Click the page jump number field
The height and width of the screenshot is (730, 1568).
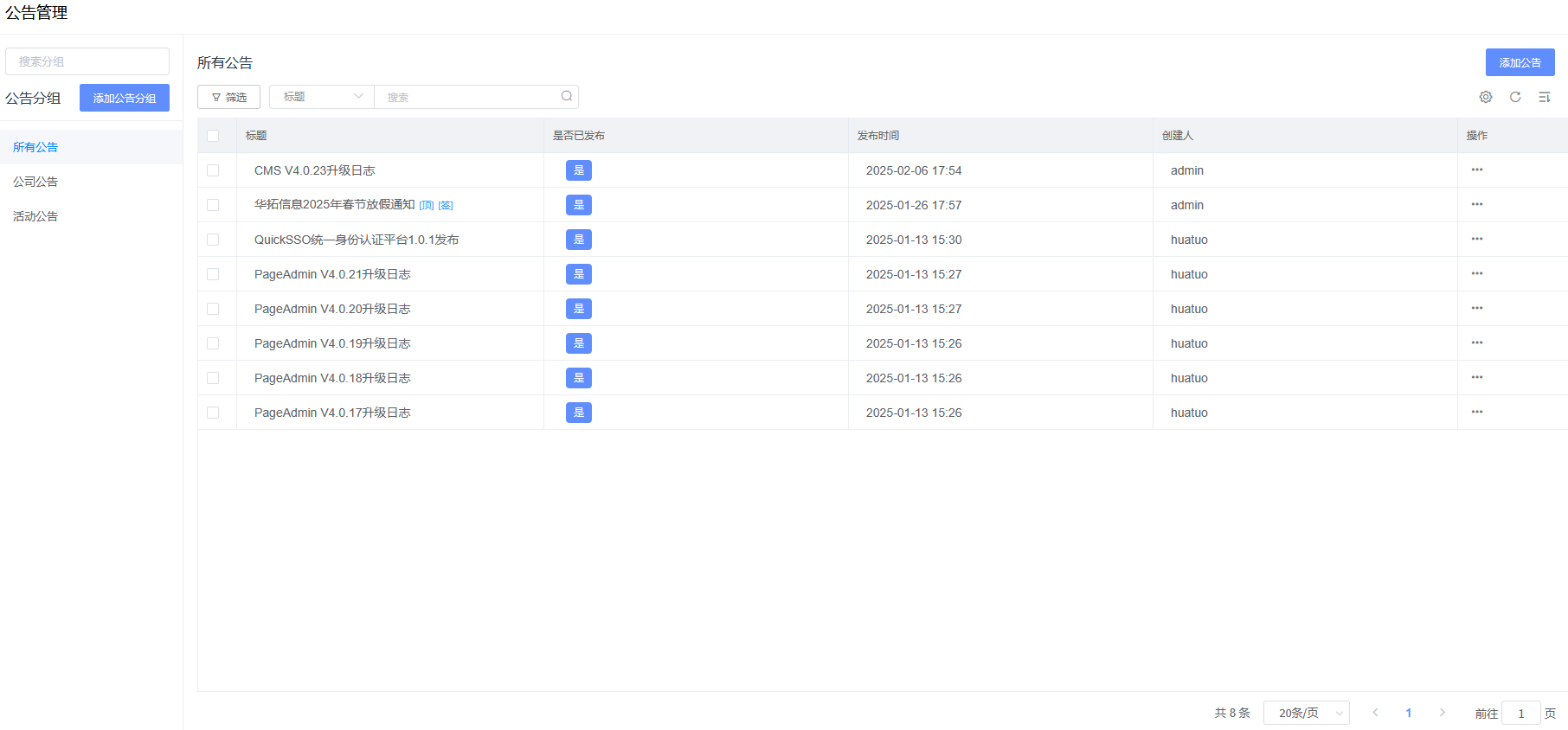point(1520,714)
